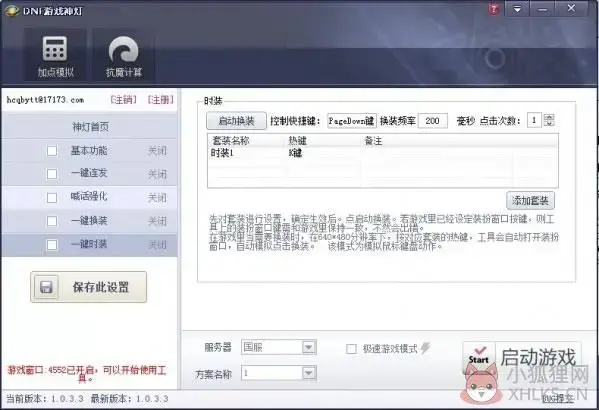599x410 pixels.
Task: Select the 一键换装 menu entry
Action: (89, 220)
